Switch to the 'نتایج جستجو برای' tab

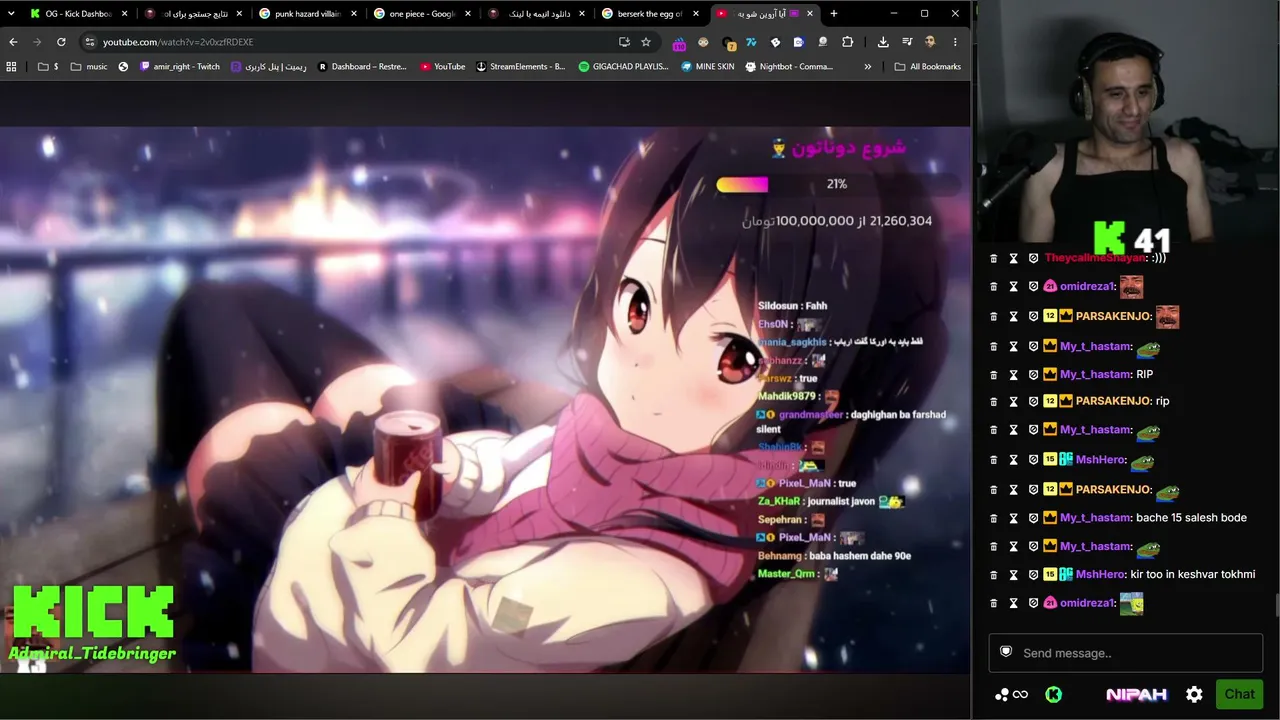click(194, 14)
